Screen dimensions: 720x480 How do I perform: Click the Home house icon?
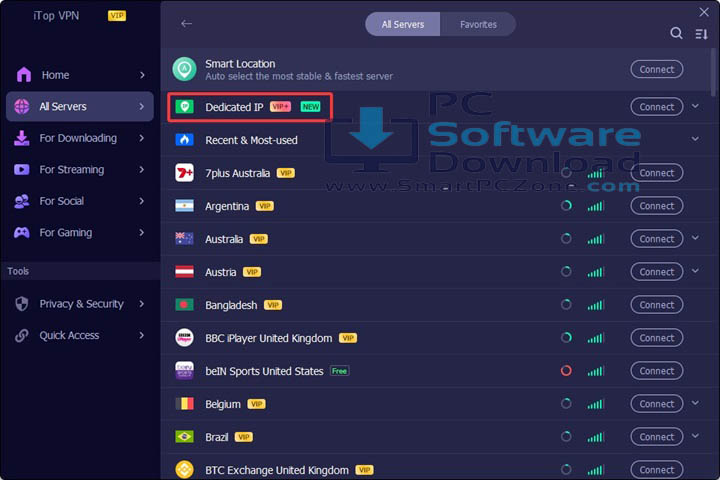coord(24,74)
